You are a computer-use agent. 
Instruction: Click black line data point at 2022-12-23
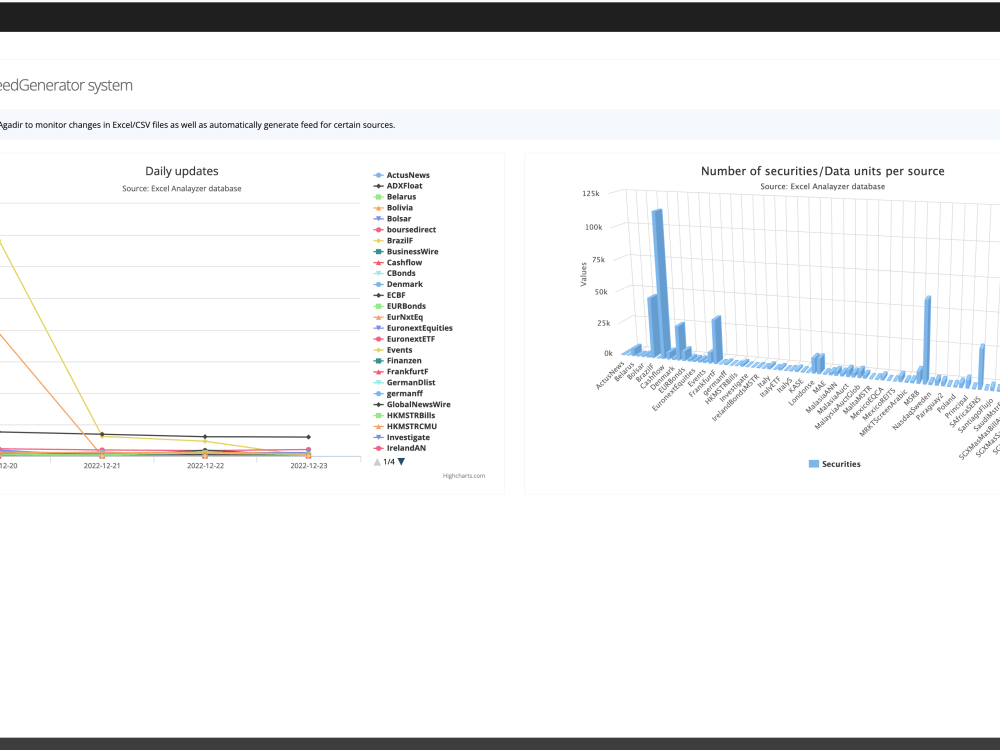(x=309, y=437)
